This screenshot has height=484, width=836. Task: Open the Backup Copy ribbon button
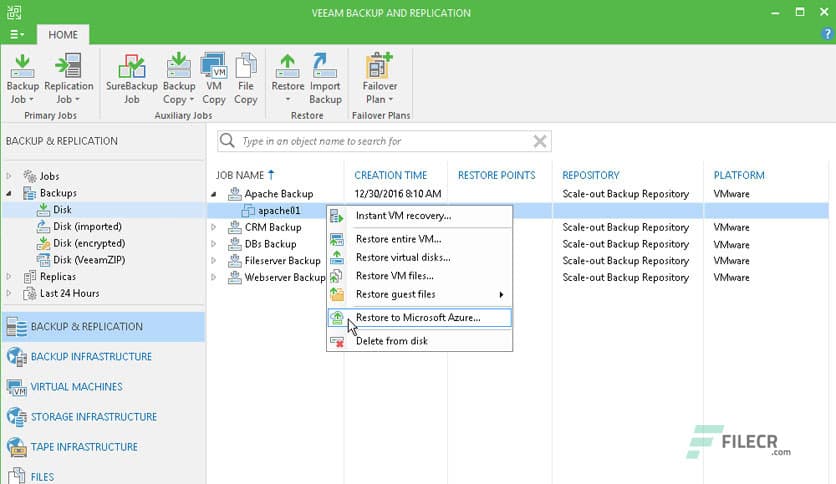click(179, 79)
